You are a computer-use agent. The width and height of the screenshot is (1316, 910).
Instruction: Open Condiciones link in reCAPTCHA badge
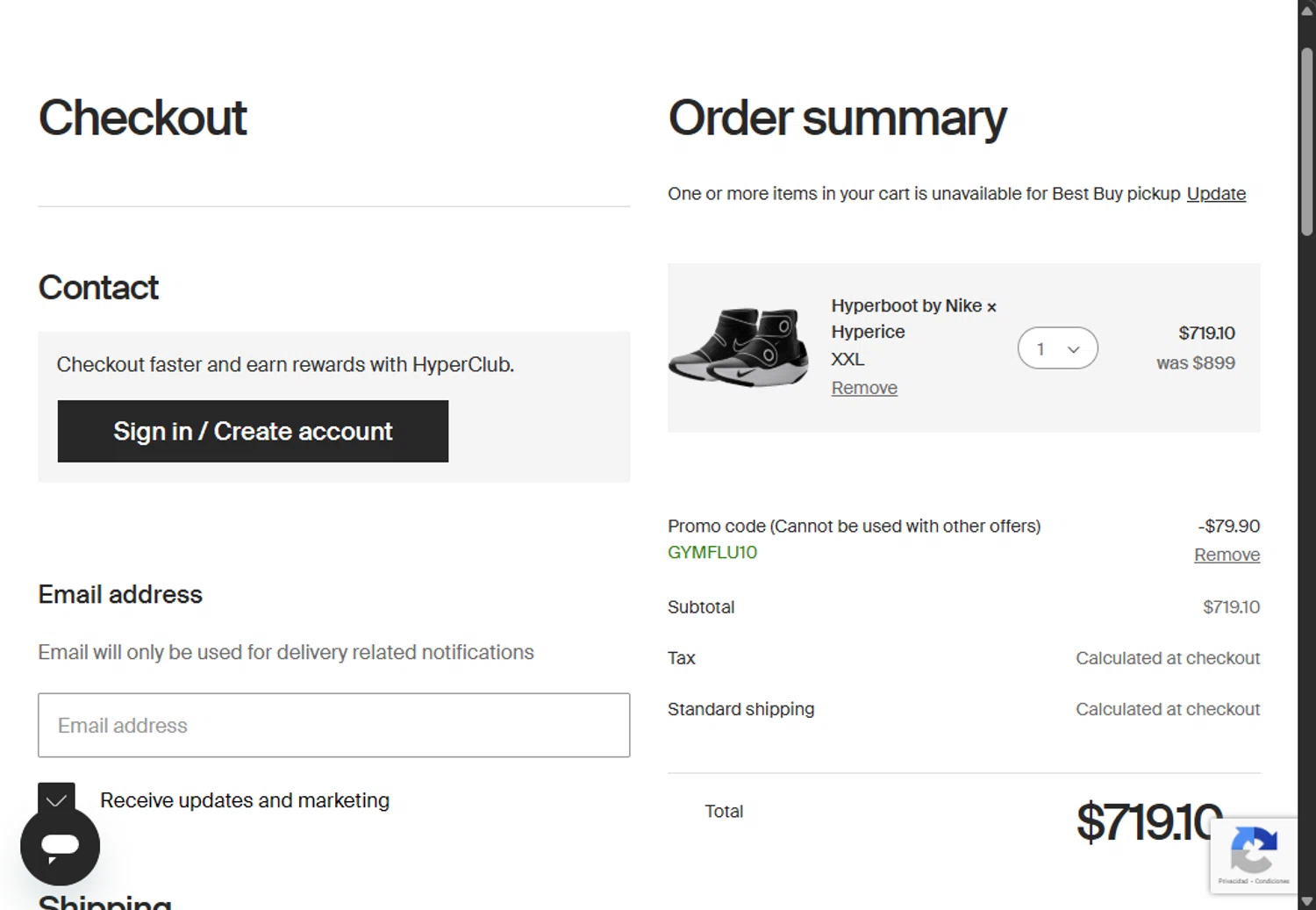(1272, 881)
